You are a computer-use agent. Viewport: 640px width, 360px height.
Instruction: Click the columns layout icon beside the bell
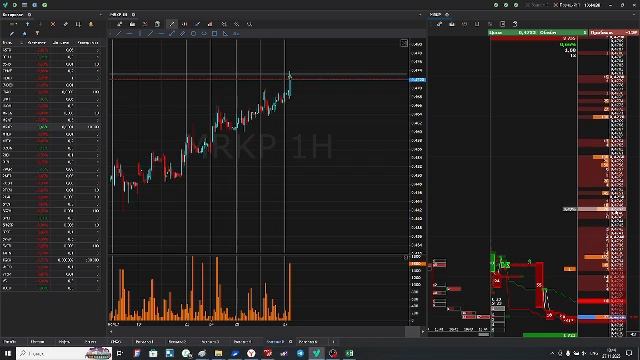78,24
